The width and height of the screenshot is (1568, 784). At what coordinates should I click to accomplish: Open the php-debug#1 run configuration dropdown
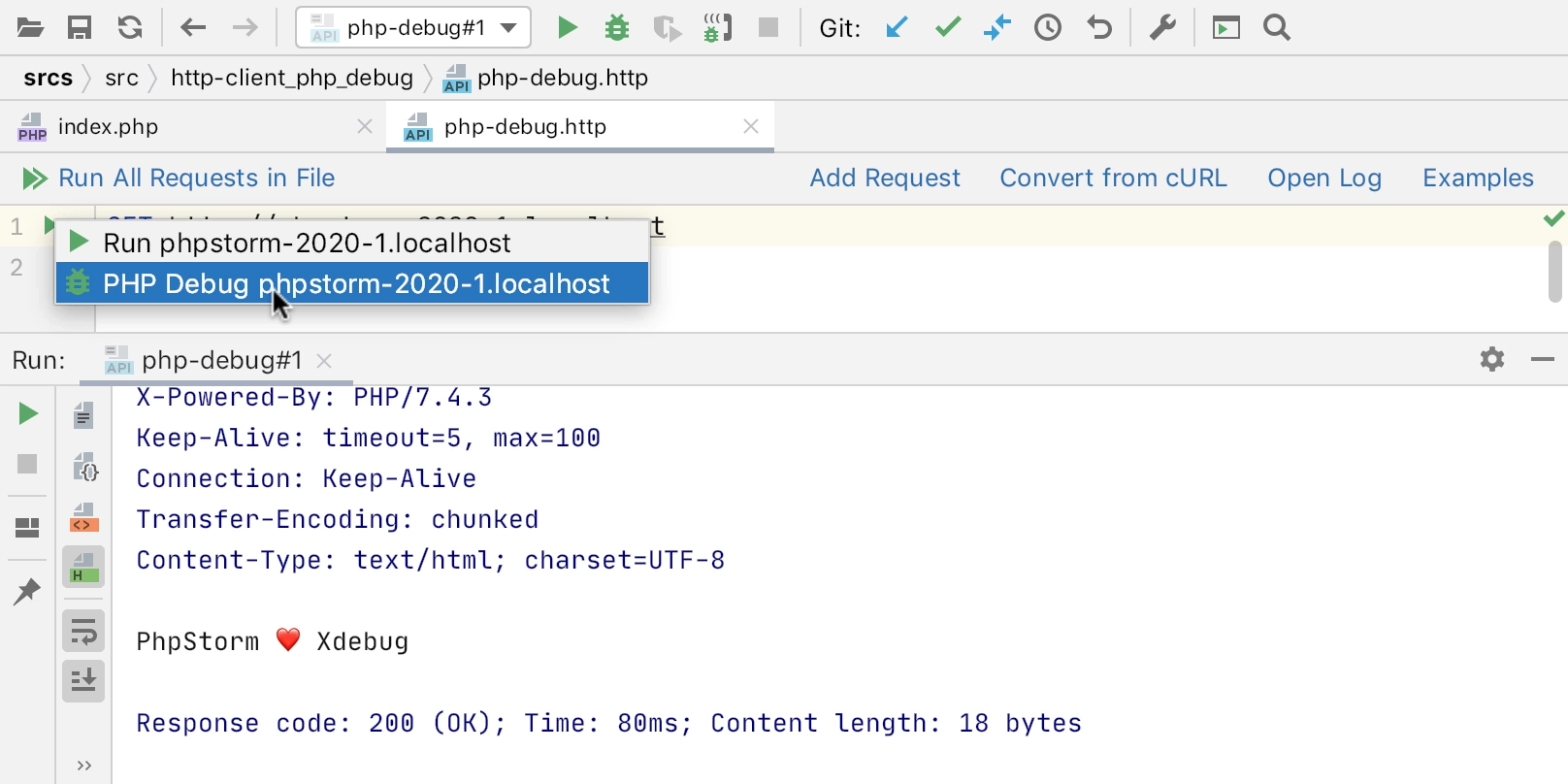pos(413,28)
